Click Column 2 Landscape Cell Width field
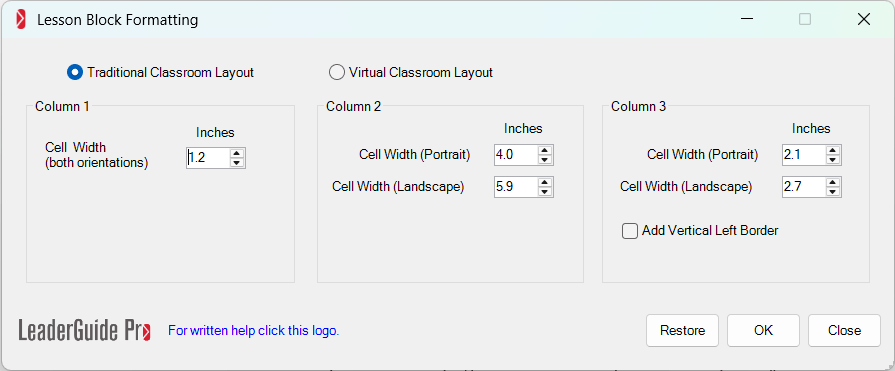The width and height of the screenshot is (895, 371). (x=516, y=187)
